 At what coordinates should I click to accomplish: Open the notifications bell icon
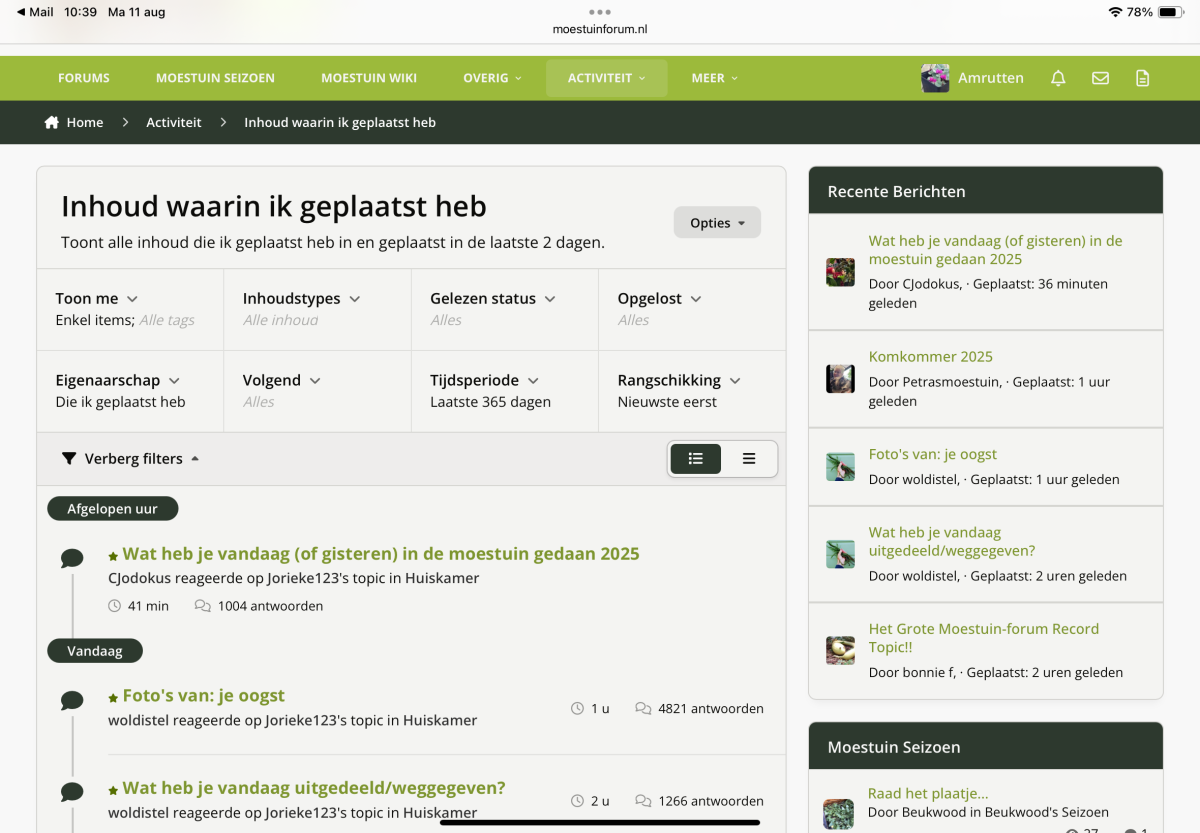(x=1058, y=78)
